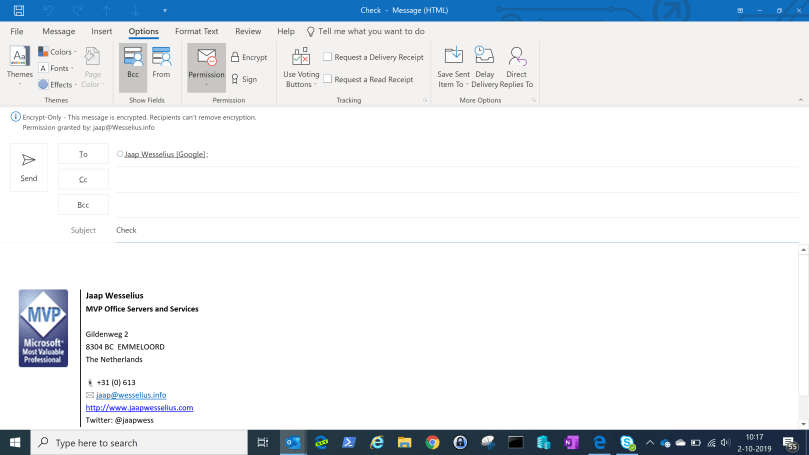The width and height of the screenshot is (809, 455).
Task: Switch to the Format Text tab
Action: click(196, 31)
